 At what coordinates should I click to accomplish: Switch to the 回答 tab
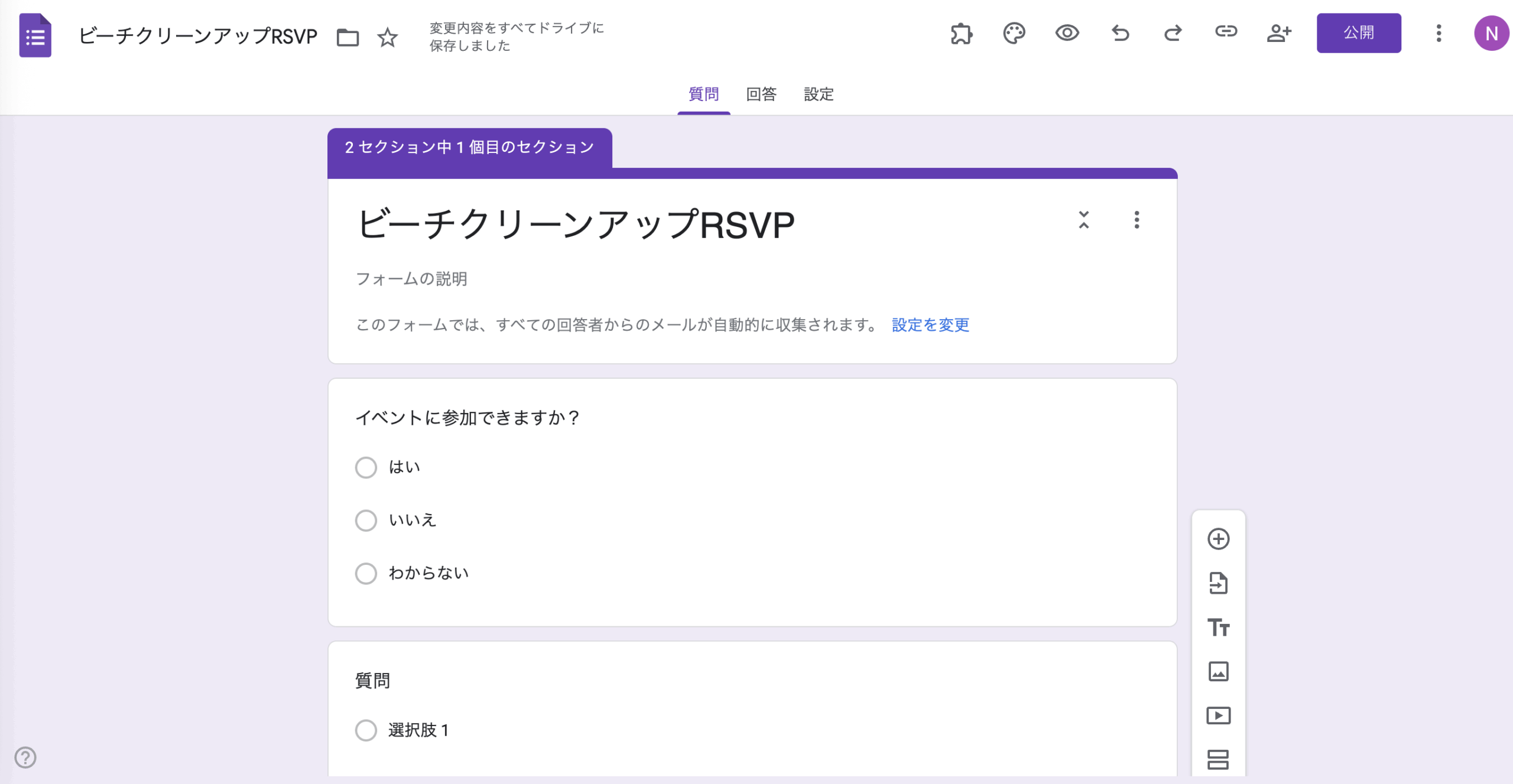tap(761, 94)
